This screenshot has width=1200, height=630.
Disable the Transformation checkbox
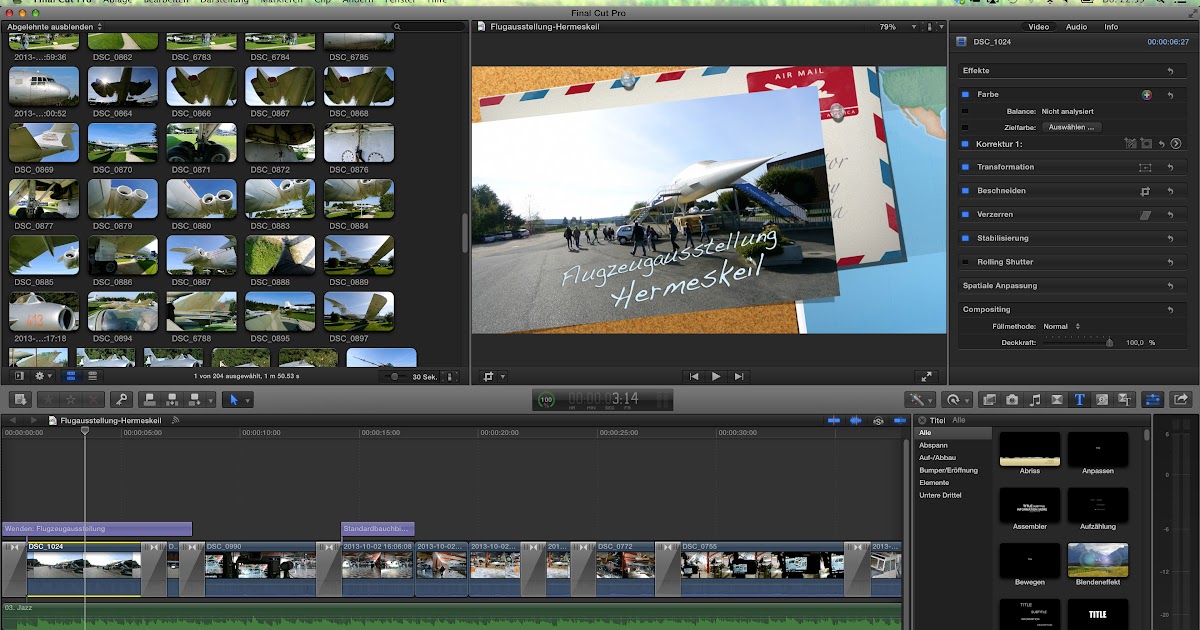pos(965,167)
